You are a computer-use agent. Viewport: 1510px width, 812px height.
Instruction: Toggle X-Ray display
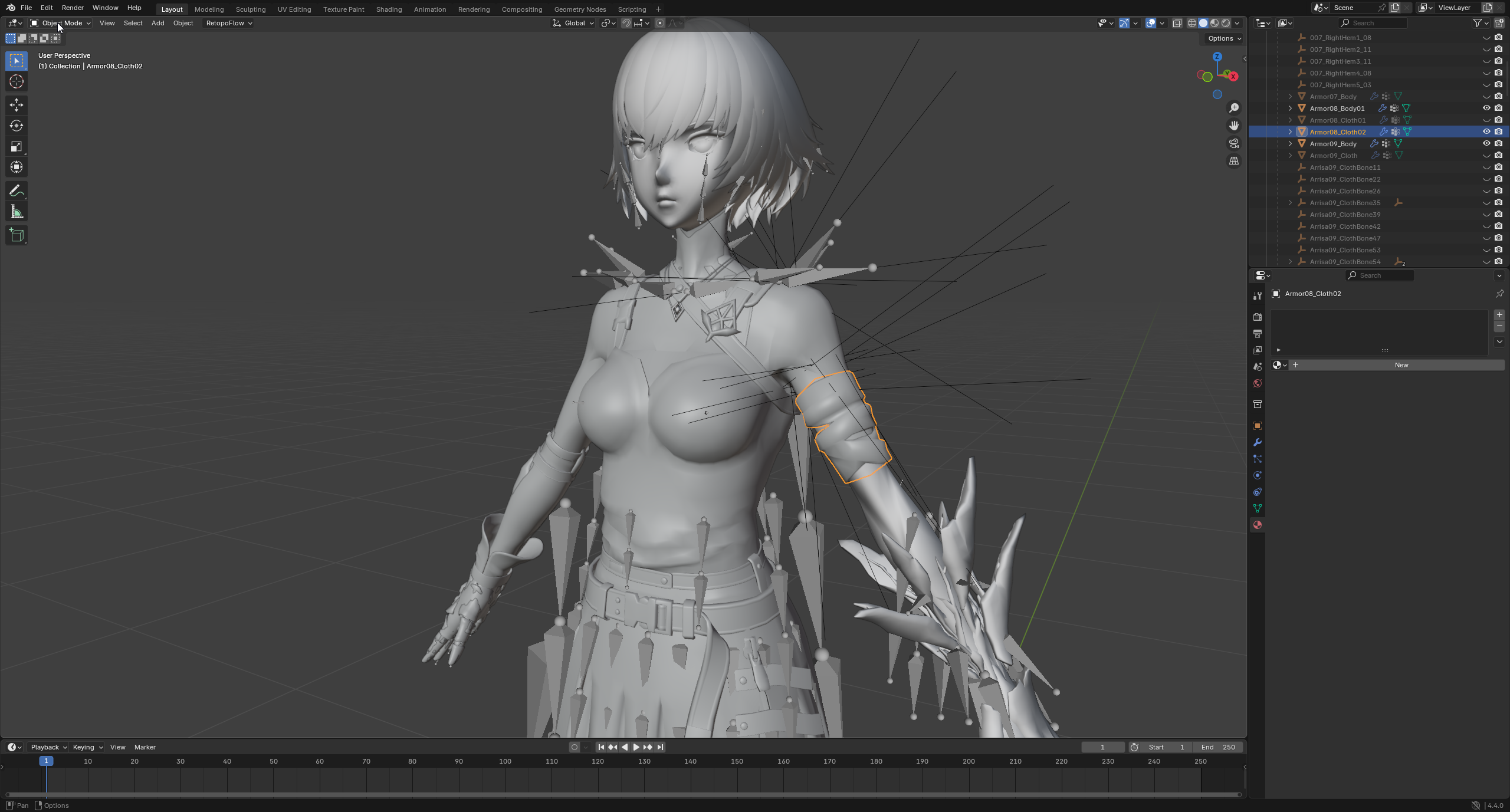point(1177,23)
